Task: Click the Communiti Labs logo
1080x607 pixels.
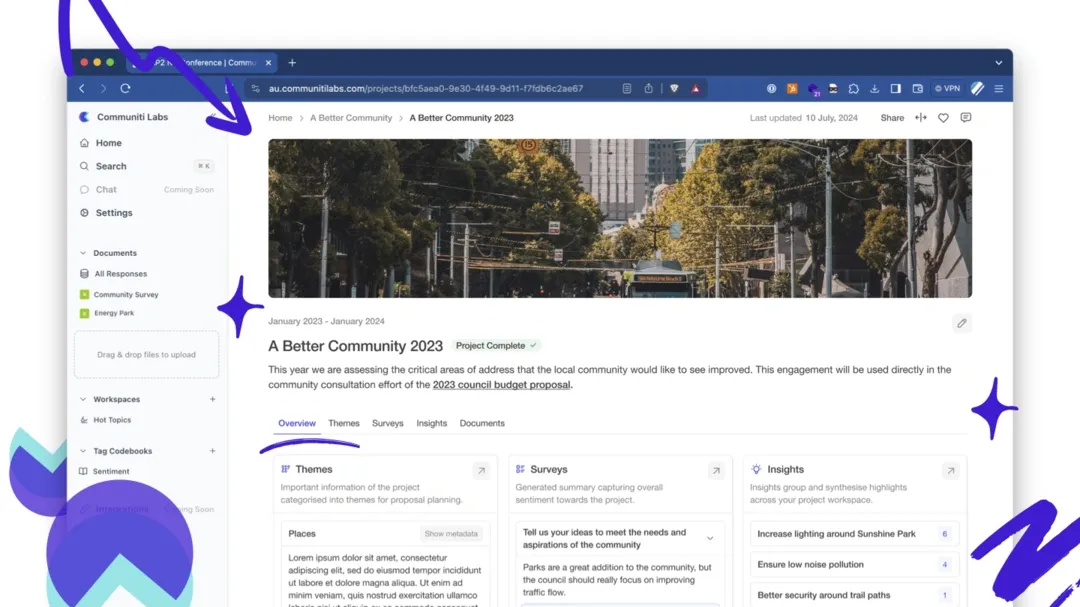Action: click(84, 117)
